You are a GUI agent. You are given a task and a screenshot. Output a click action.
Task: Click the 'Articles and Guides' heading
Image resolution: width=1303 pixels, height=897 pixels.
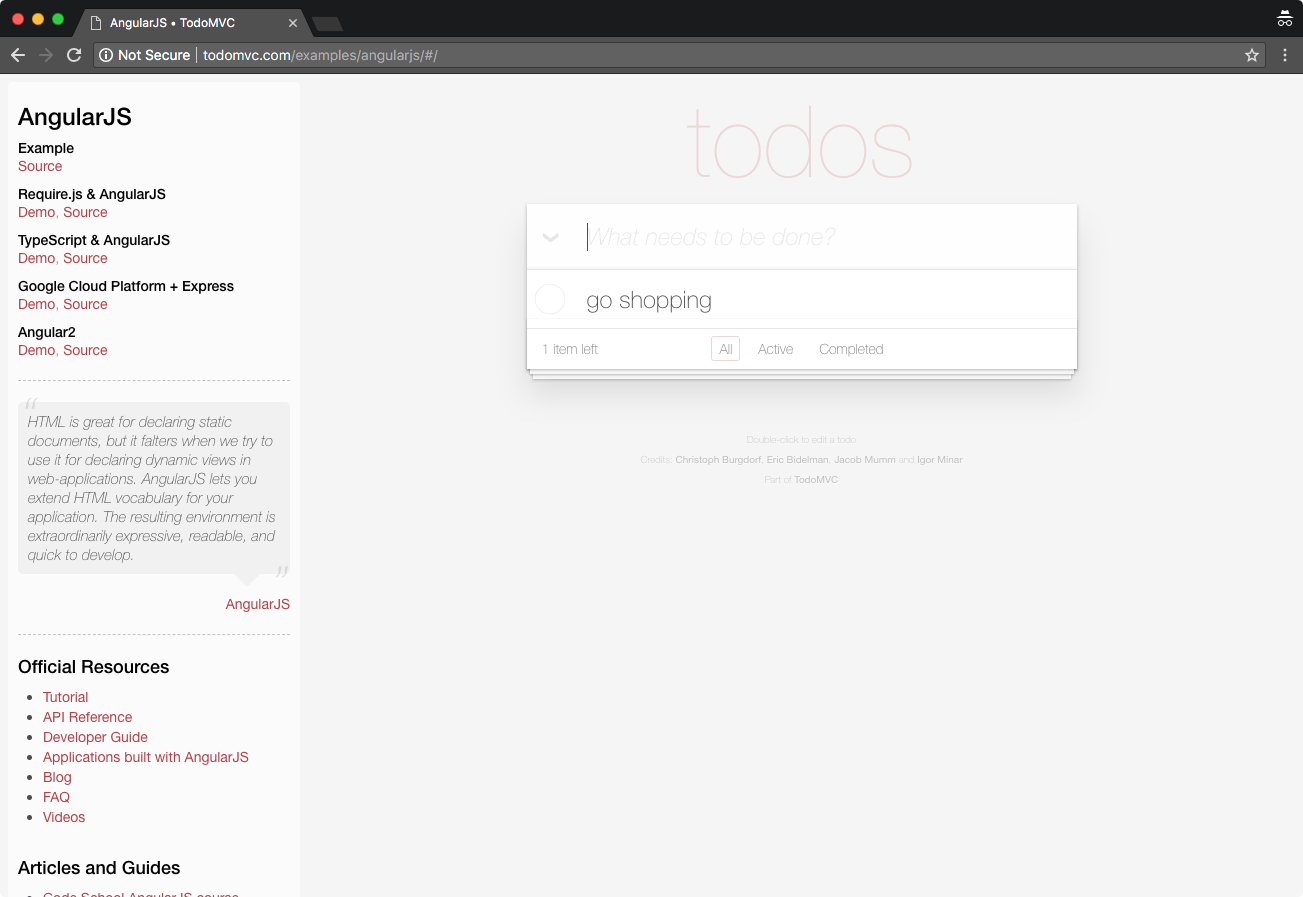tap(99, 868)
